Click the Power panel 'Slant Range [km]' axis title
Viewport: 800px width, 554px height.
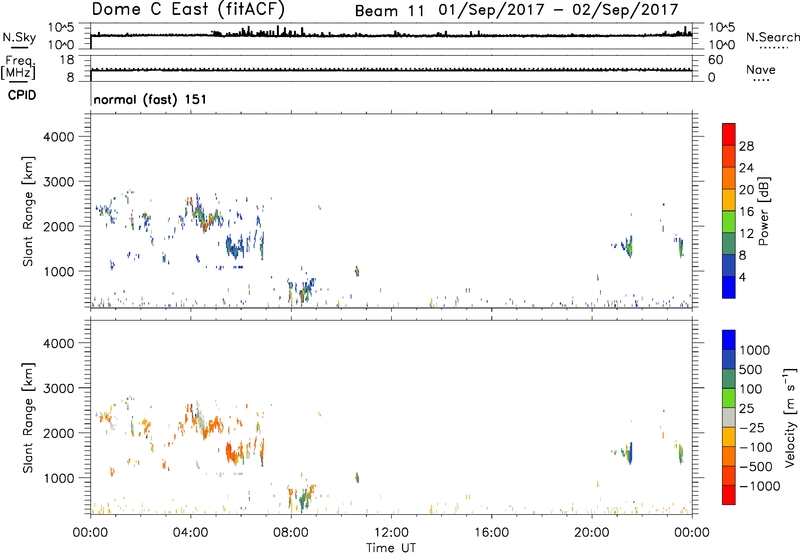tap(28, 211)
